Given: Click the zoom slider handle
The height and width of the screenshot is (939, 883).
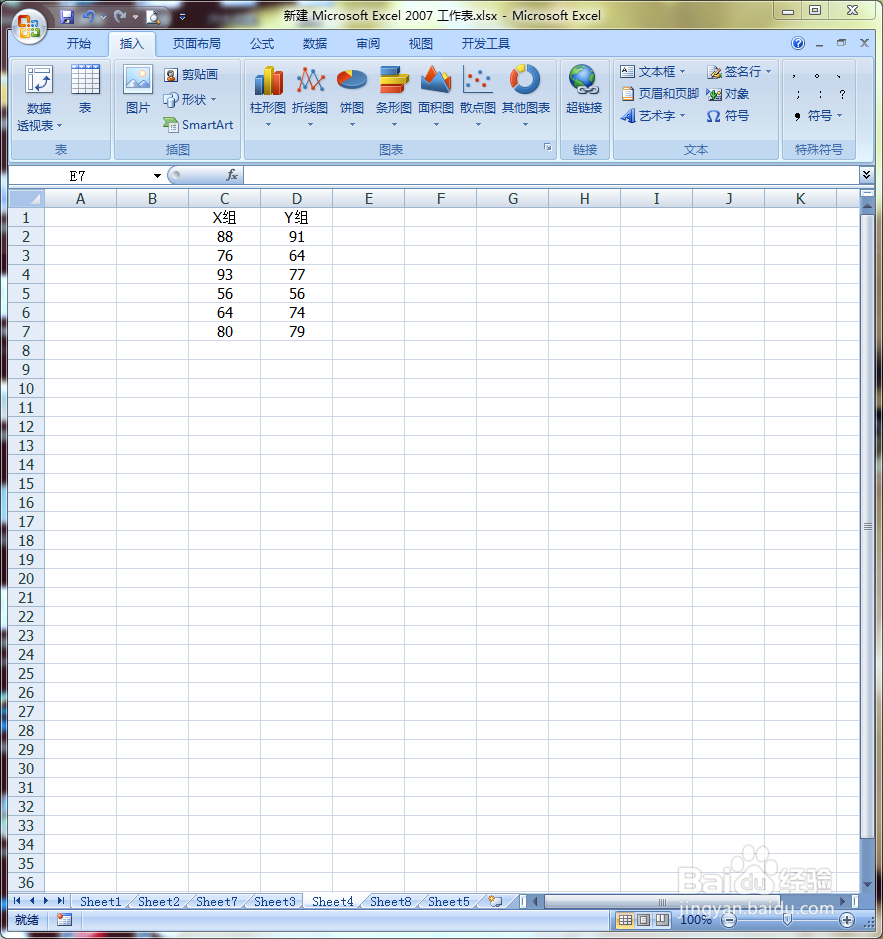Looking at the screenshot, I should pyautogui.click(x=787, y=920).
